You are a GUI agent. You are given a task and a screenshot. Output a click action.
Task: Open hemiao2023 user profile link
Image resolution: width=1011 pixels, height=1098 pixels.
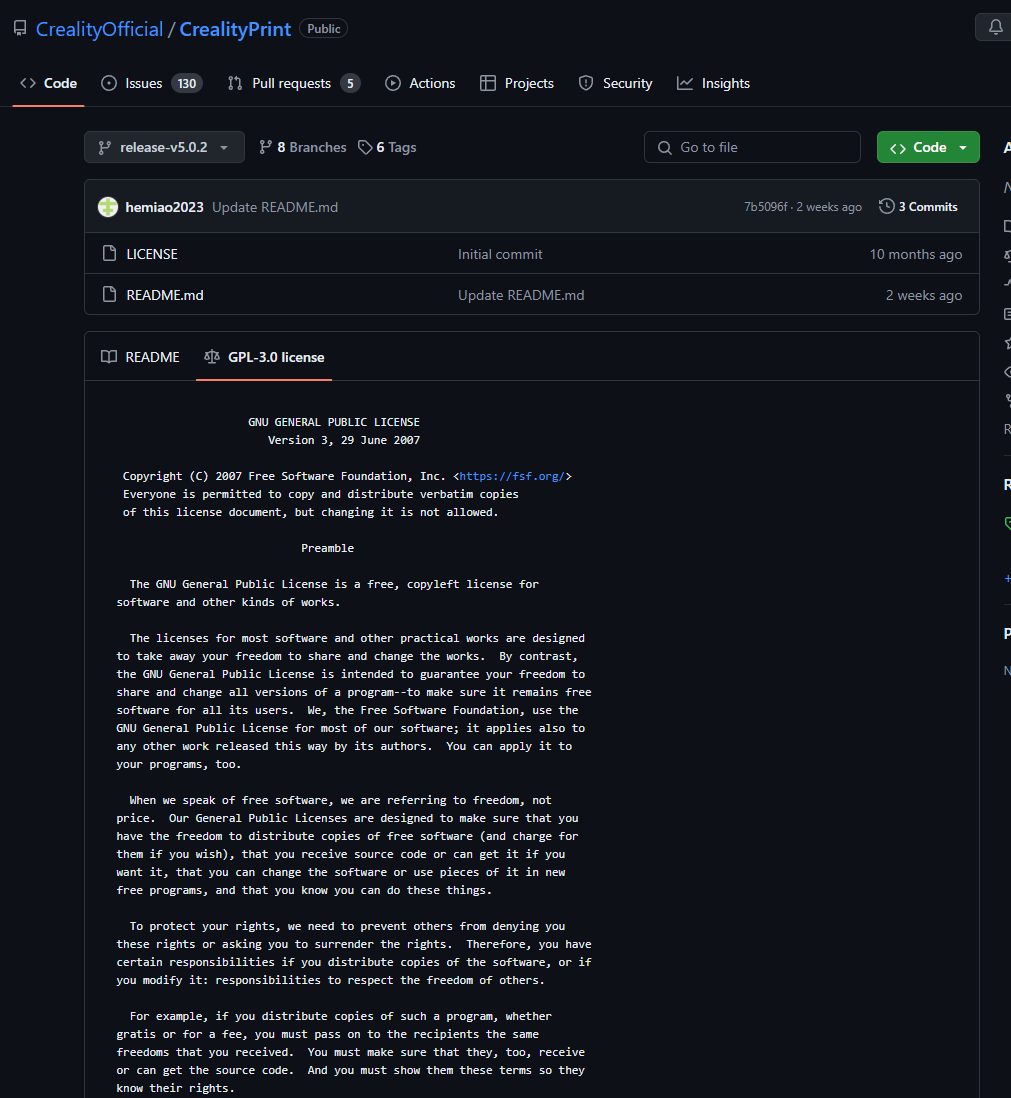[165, 207]
